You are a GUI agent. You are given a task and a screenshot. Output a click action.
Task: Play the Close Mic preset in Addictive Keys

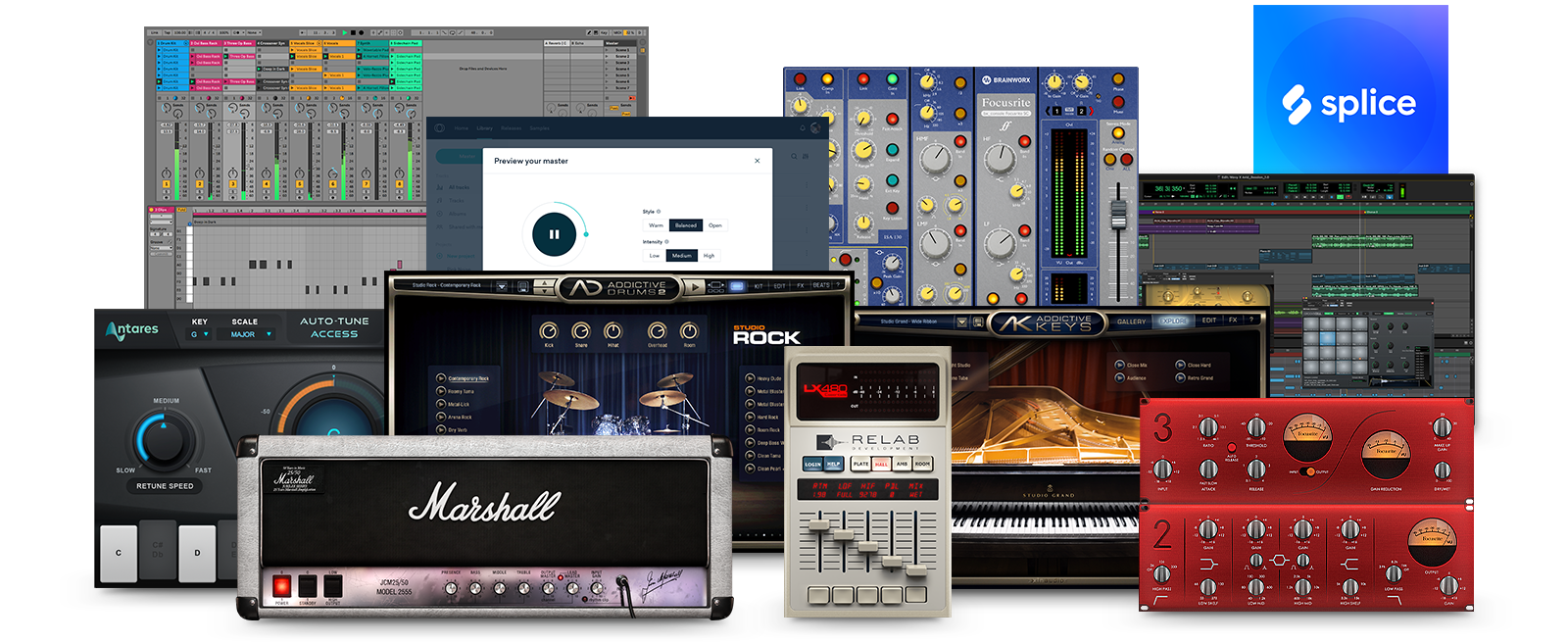coord(1119,365)
